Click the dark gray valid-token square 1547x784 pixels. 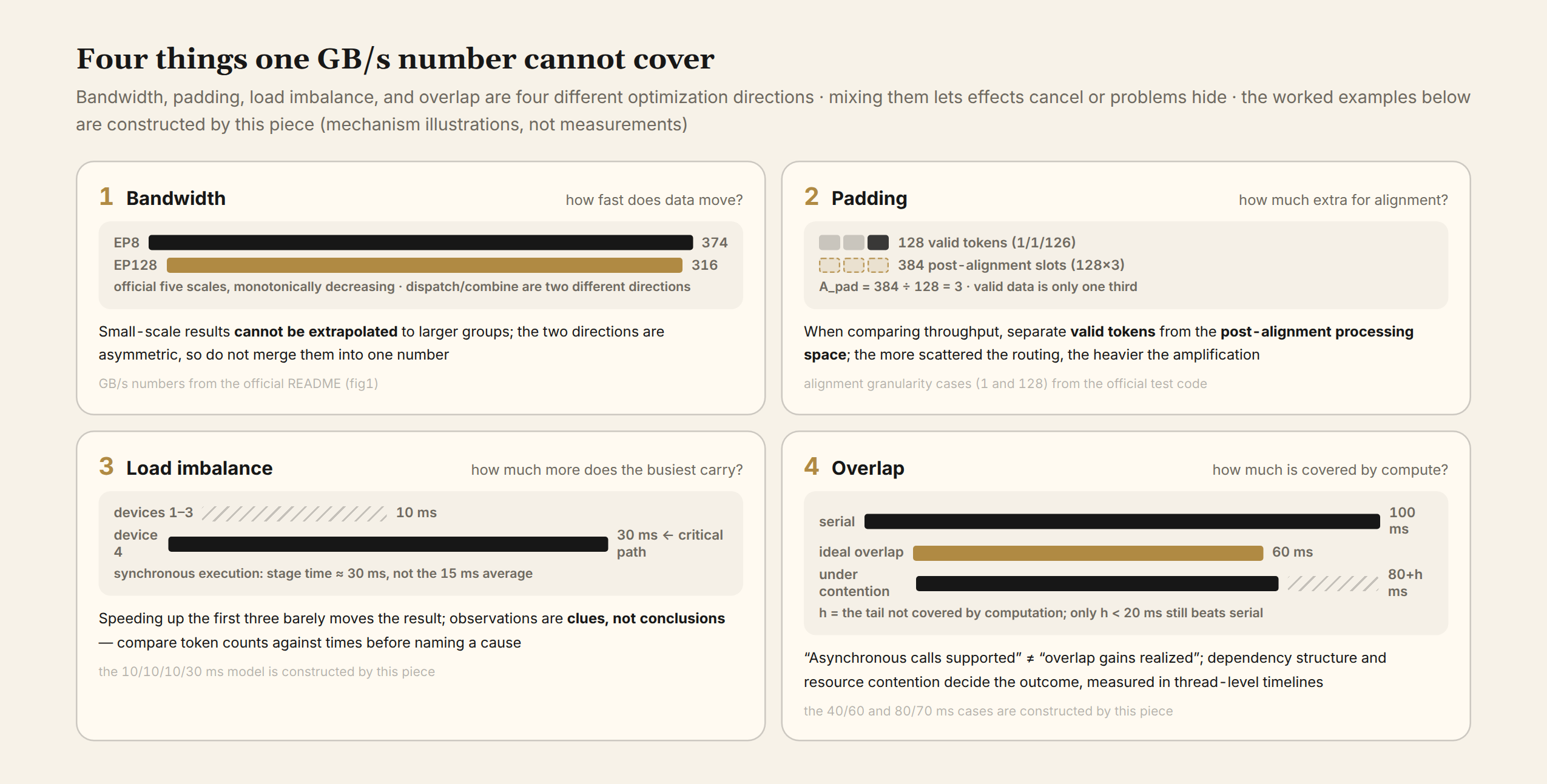[878, 243]
